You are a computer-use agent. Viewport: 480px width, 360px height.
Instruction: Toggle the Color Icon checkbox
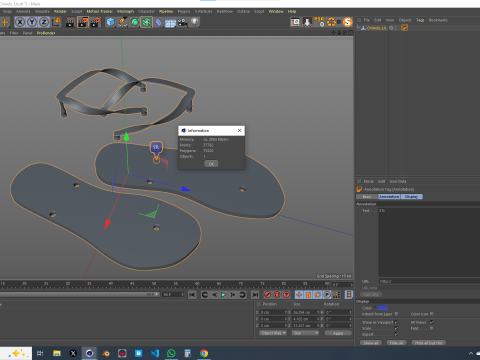pyautogui.click(x=432, y=314)
